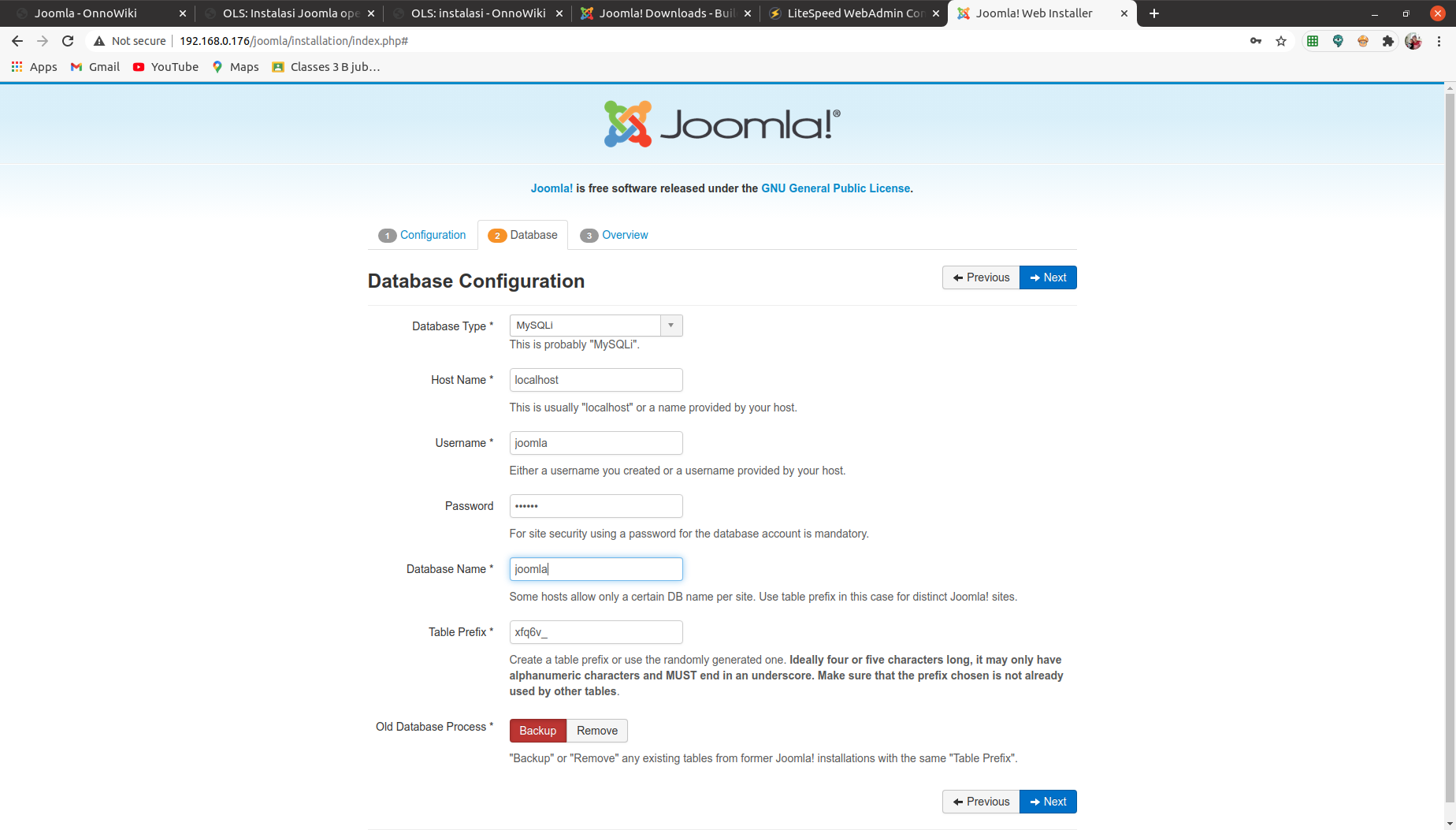Open the user profile avatar
The image size is (1456, 830).
pyautogui.click(x=1413, y=41)
